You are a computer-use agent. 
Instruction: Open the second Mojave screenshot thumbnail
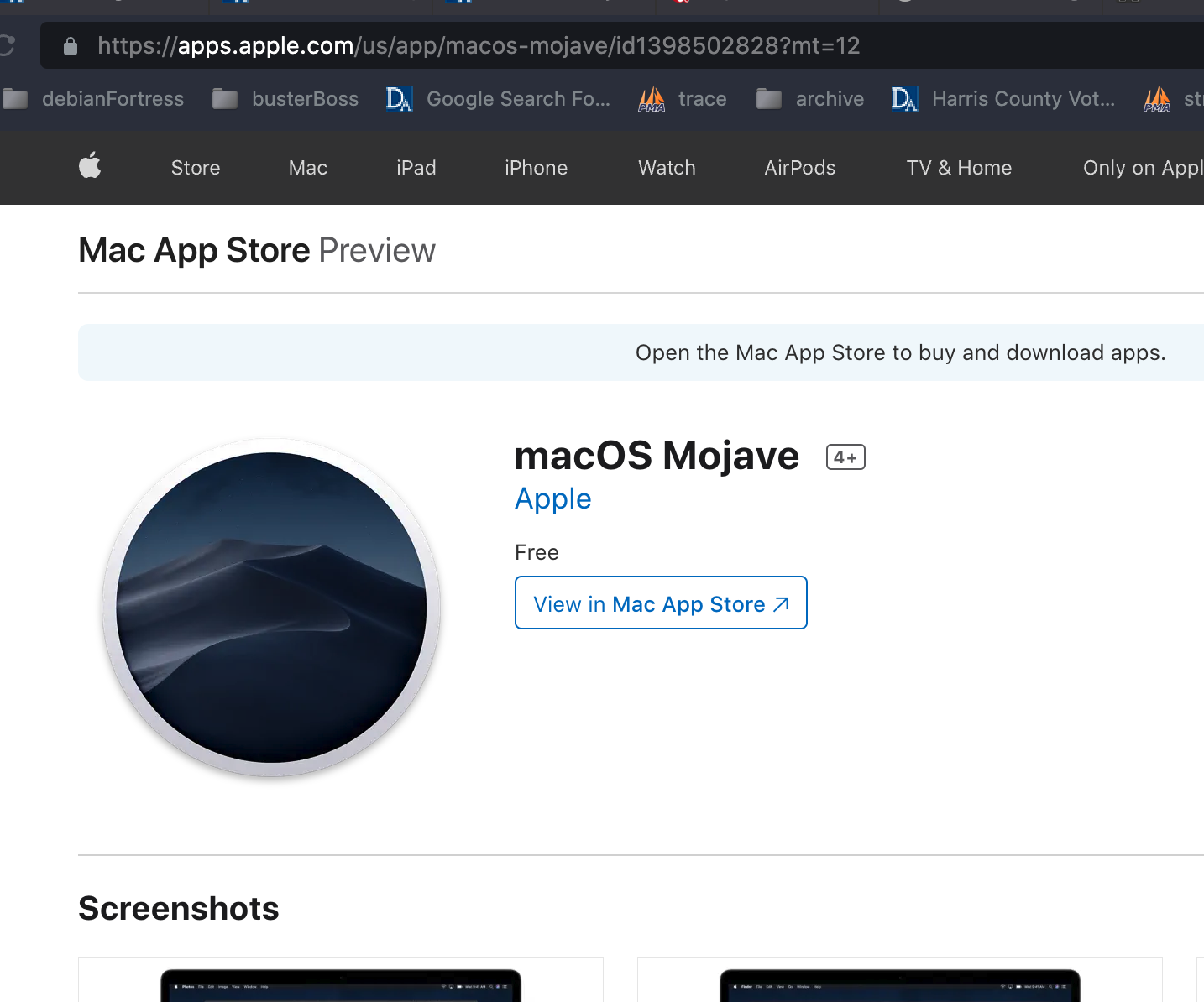(900, 979)
